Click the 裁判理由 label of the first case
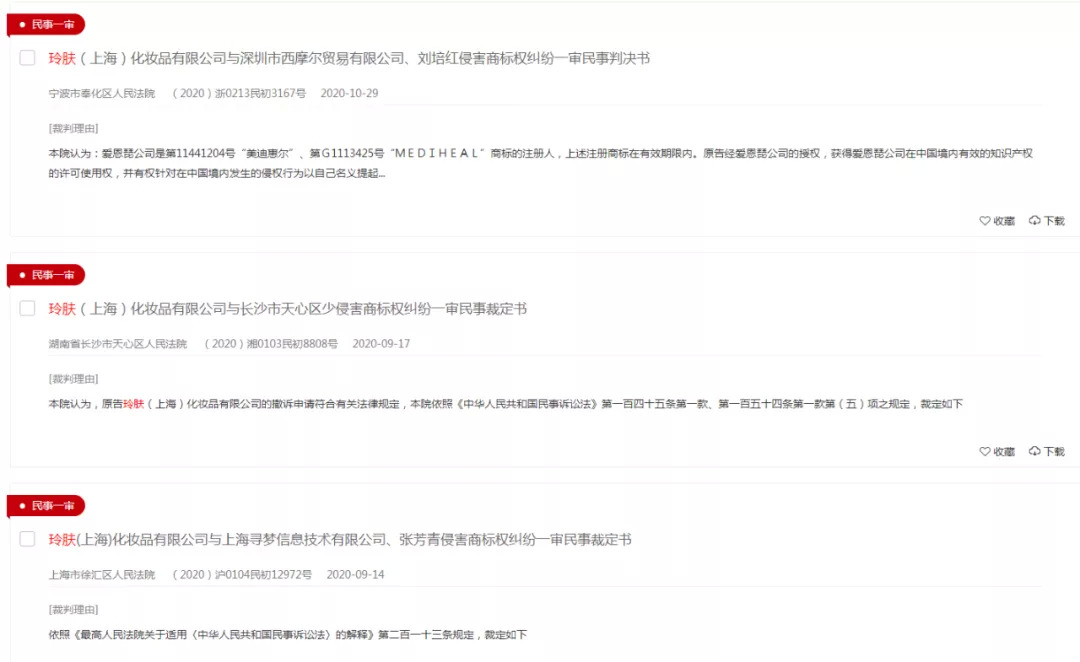Screen dimensions: 1080x662 tap(74, 128)
